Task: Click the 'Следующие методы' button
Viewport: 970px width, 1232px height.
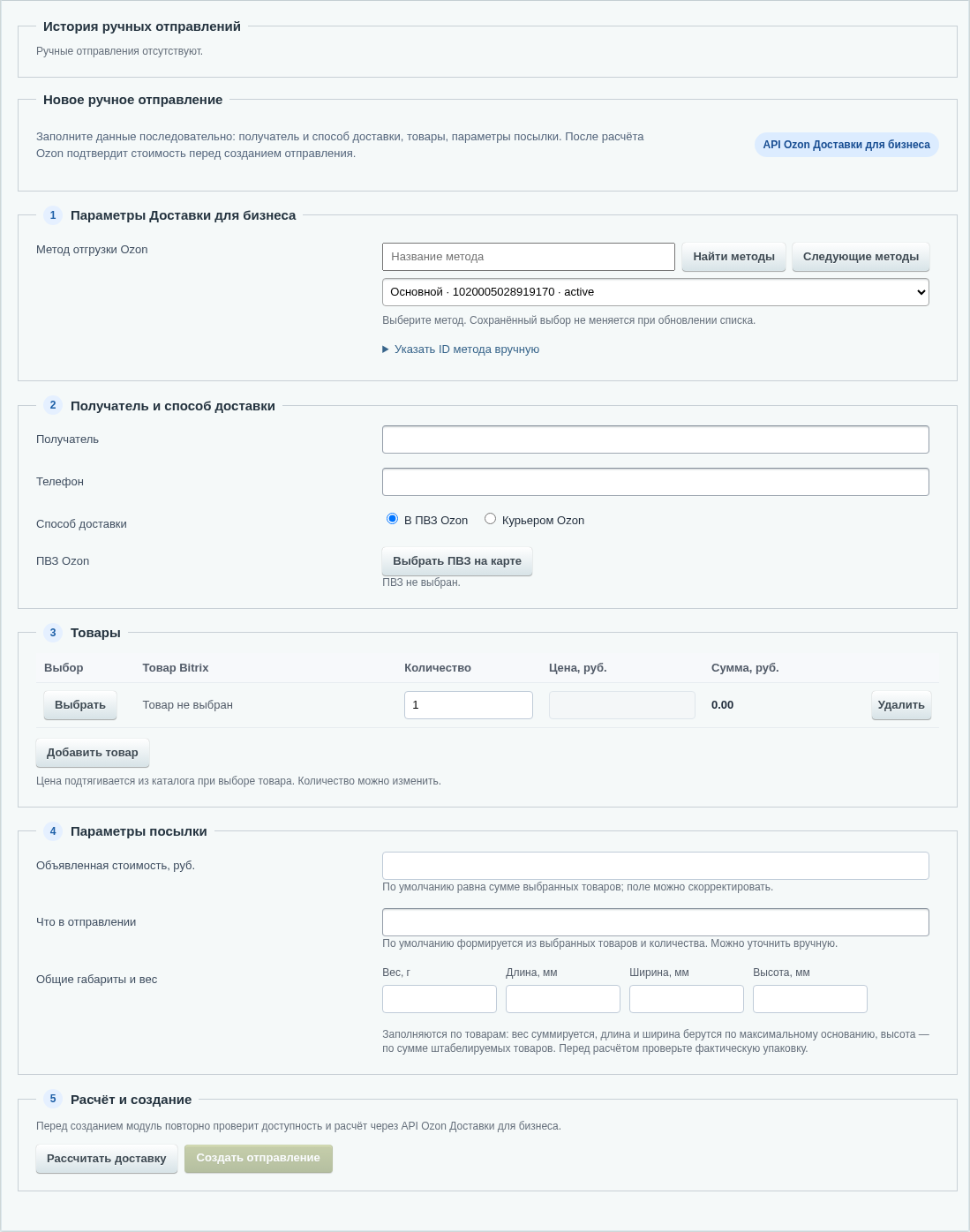Action: 861,257
